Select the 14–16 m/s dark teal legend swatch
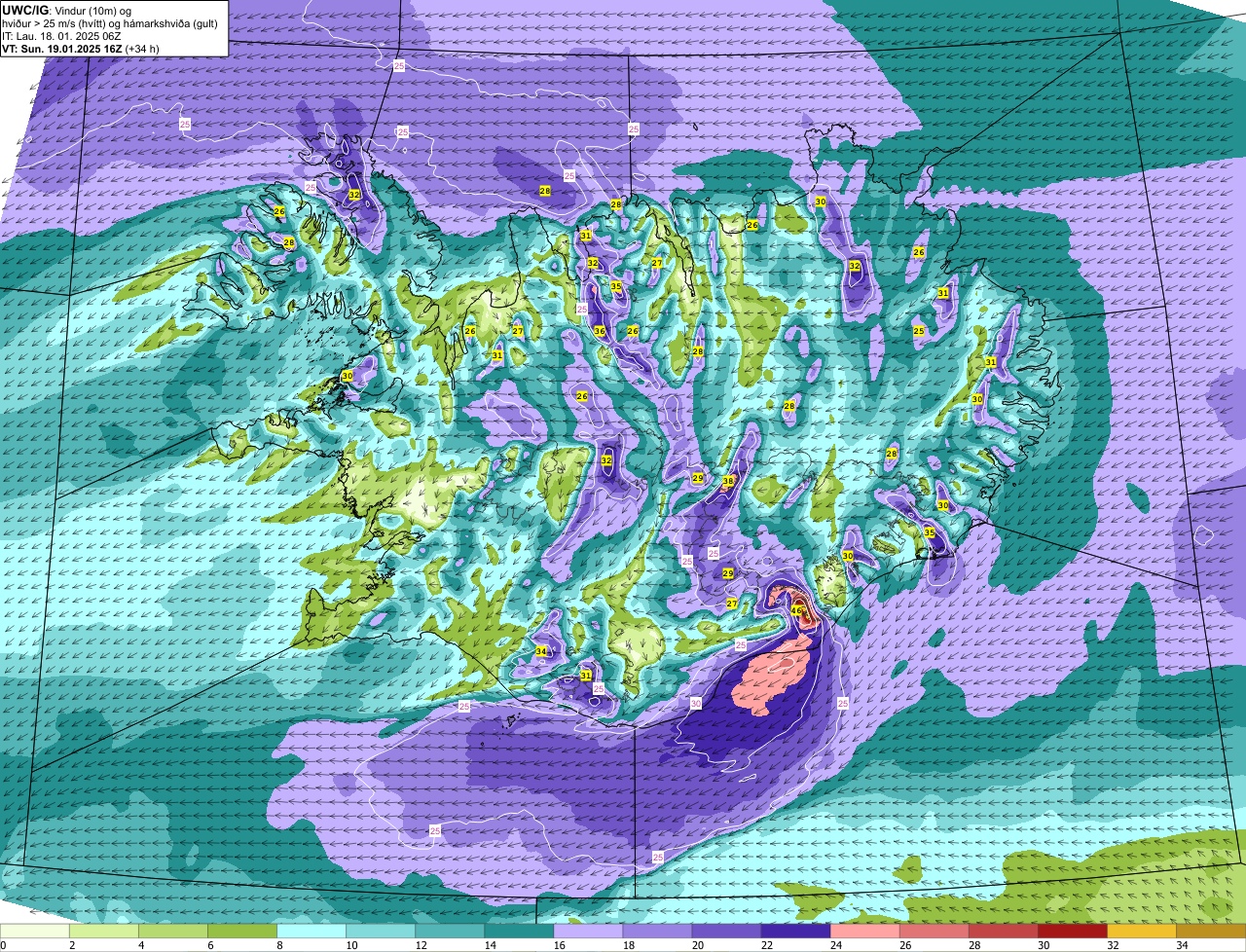Viewport: 1246px width, 952px height. (x=518, y=932)
